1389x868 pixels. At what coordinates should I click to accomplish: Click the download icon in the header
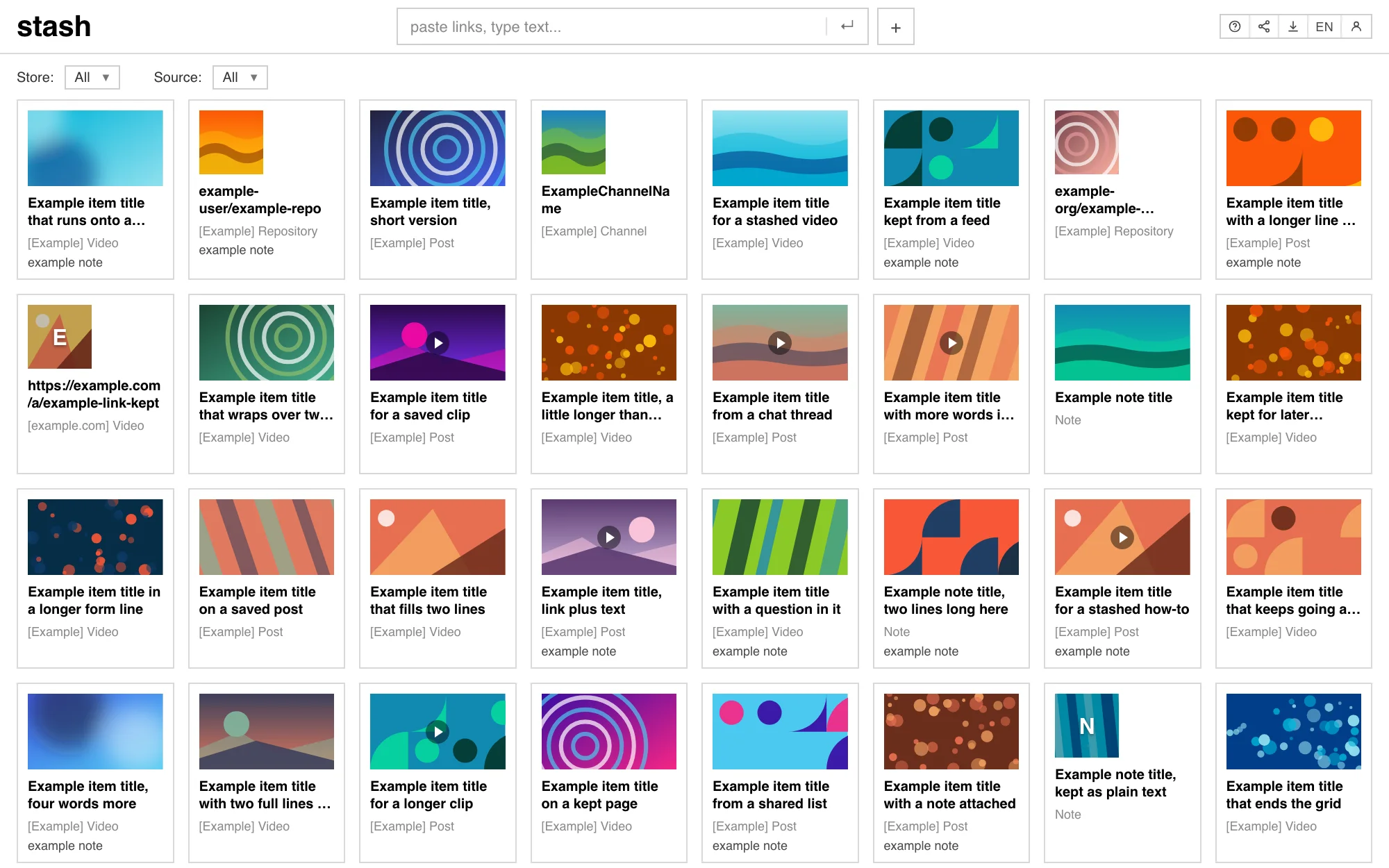1293,26
